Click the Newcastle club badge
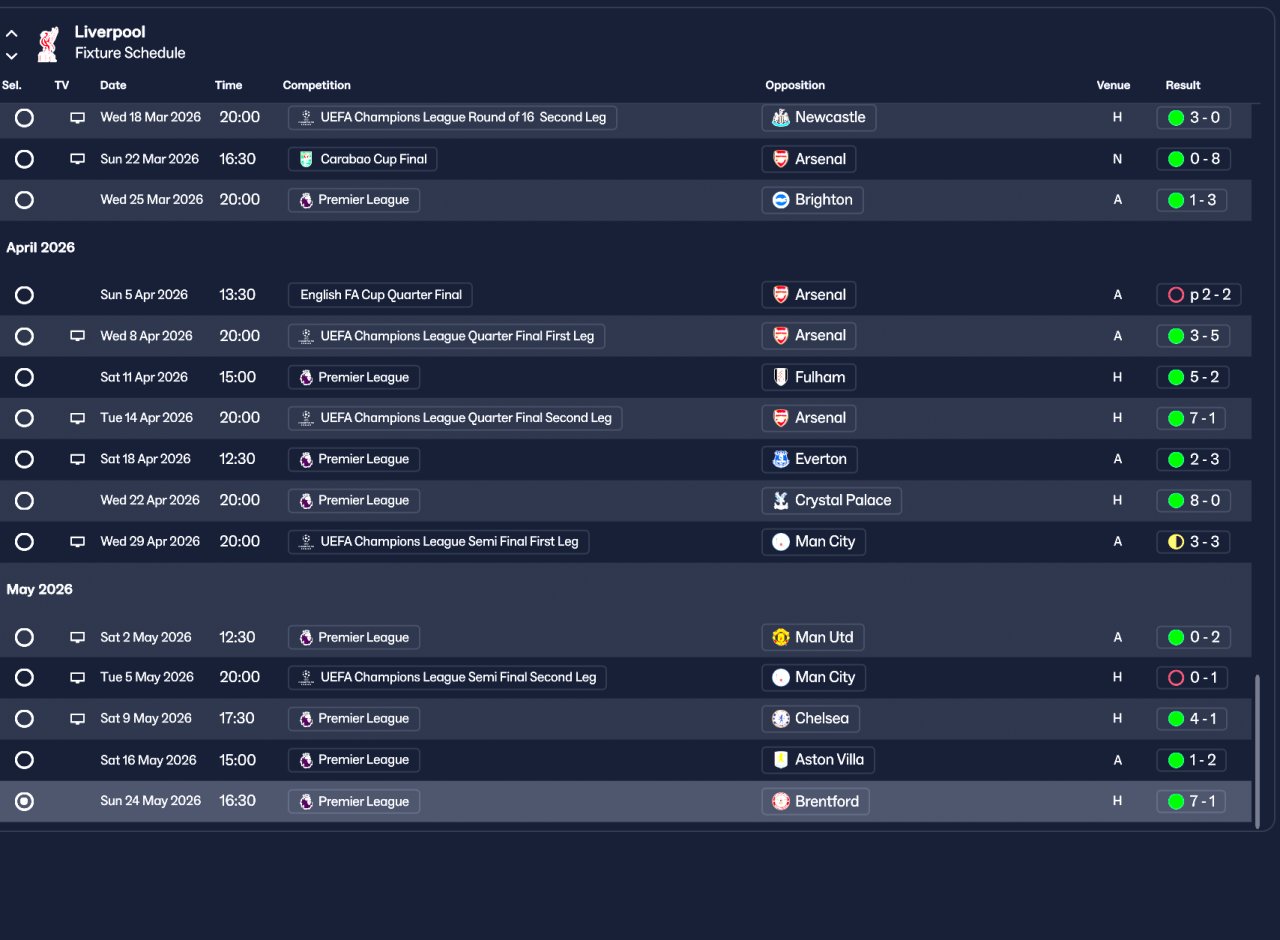Screen dimensions: 1280x940 pyautogui.click(x=781, y=118)
